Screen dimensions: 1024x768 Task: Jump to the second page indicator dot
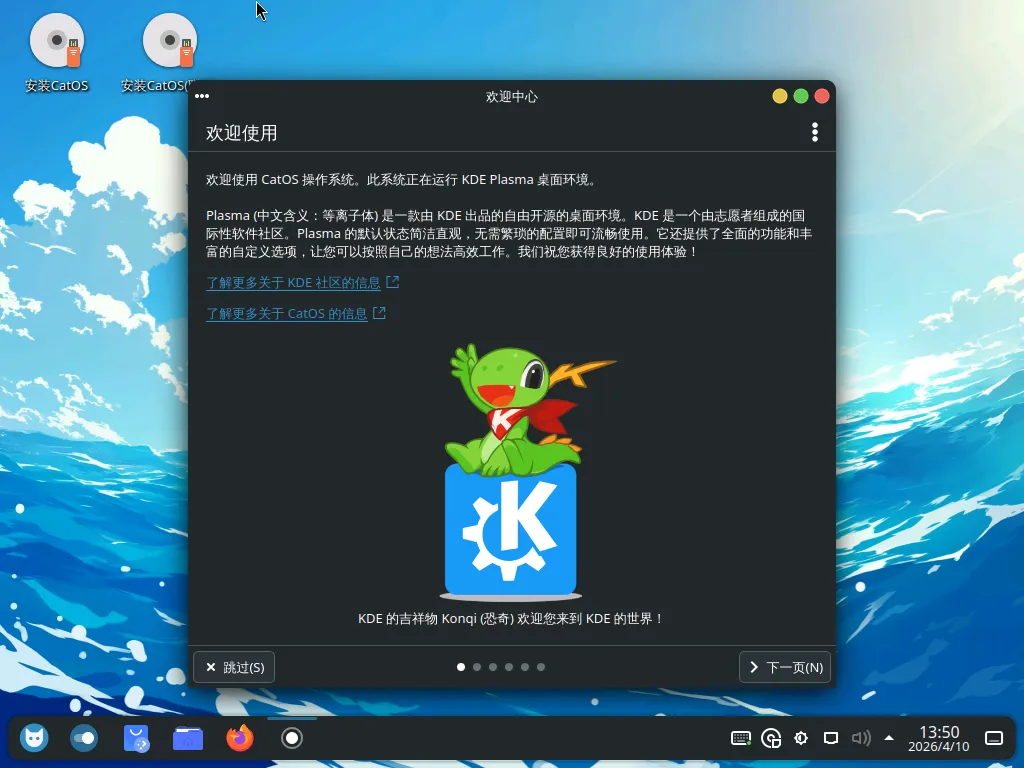[x=477, y=667]
